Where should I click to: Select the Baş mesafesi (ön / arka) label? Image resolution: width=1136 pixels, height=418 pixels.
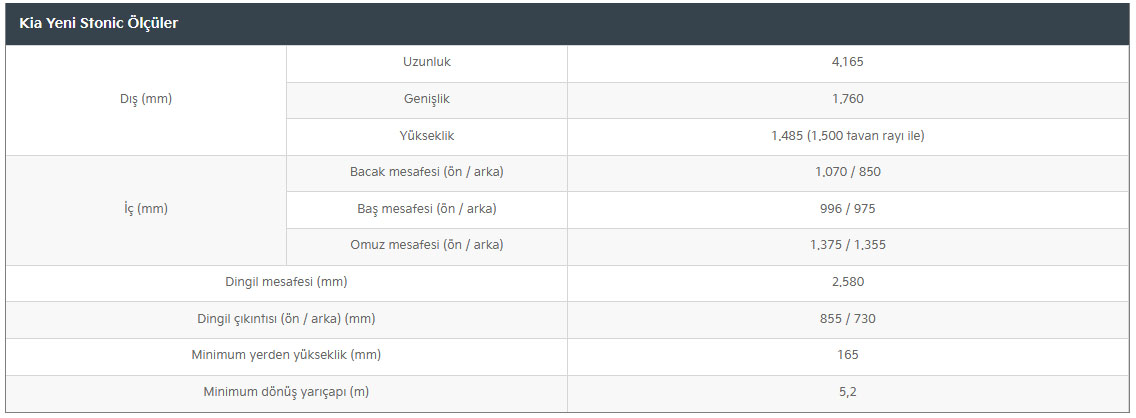[x=426, y=209]
